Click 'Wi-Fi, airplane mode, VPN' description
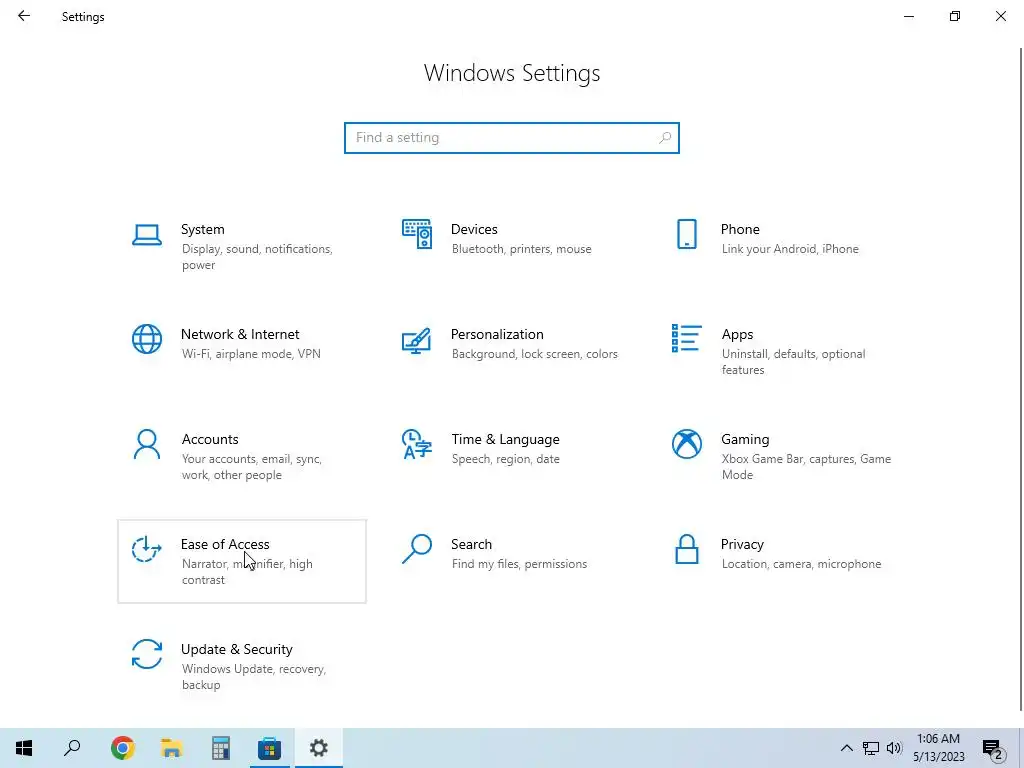This screenshot has width=1024, height=768. [x=251, y=354]
